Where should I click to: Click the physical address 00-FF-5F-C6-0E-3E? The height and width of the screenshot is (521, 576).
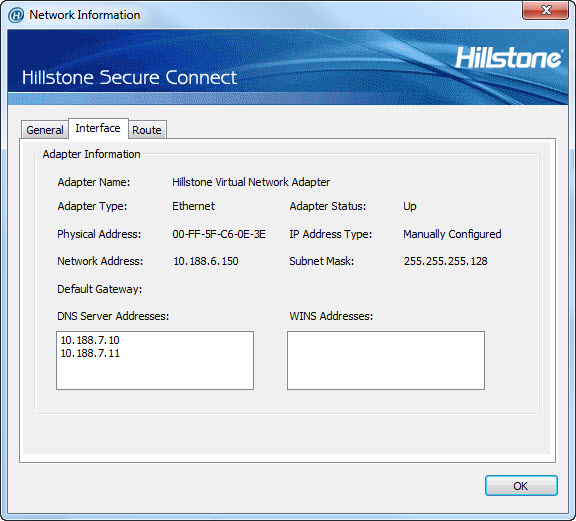tap(219, 234)
